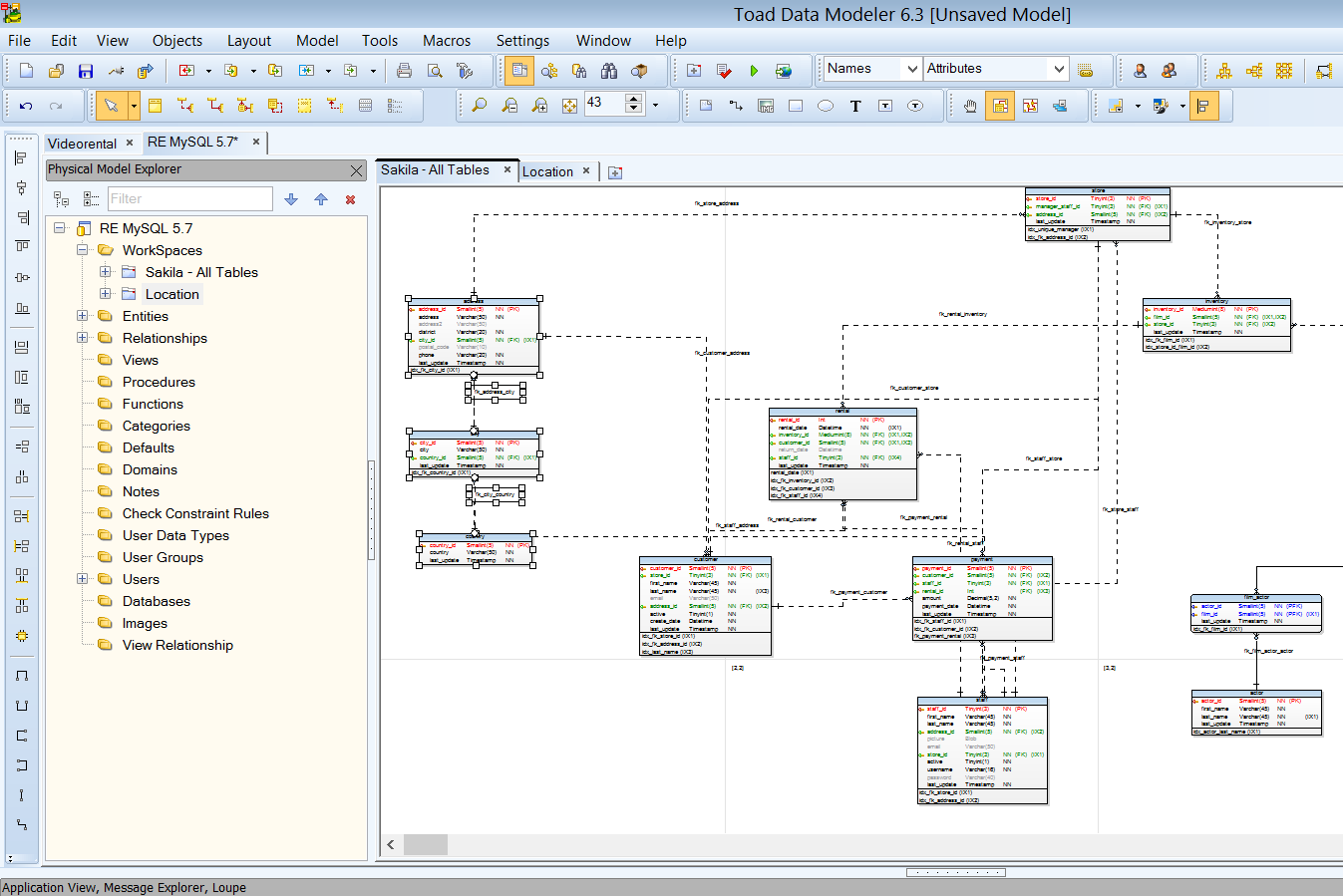The height and width of the screenshot is (896, 1343).
Task: Undo the last action
Action: (26, 106)
